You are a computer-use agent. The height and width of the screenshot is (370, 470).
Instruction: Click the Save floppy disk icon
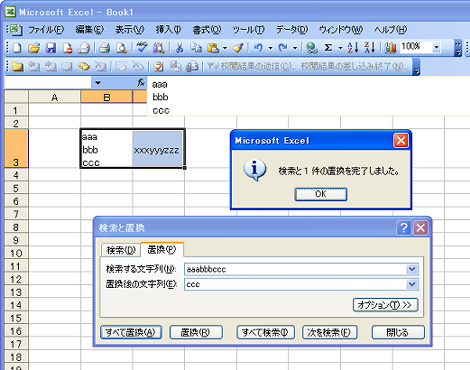(51, 48)
